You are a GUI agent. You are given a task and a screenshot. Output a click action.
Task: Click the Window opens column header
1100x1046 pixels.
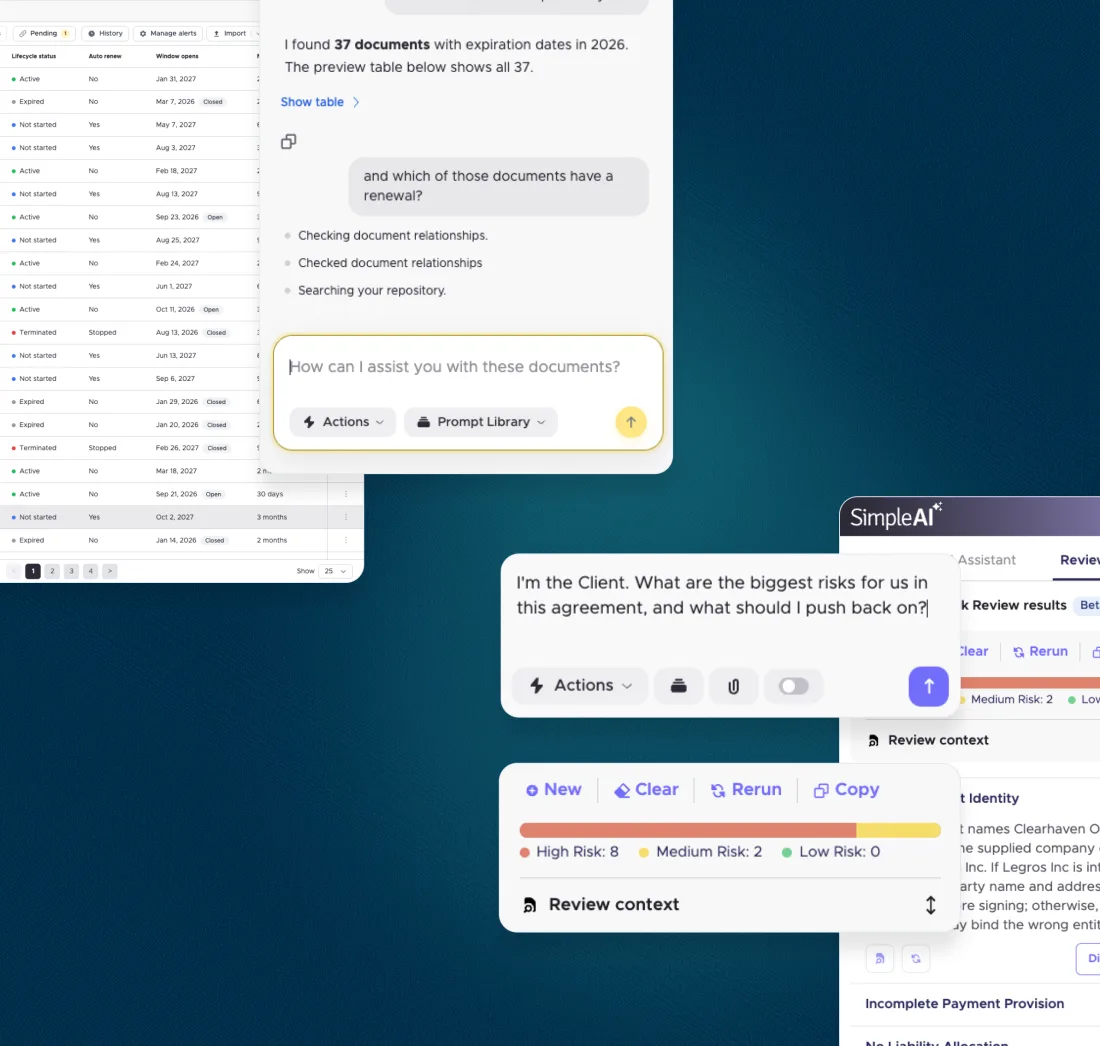pyautogui.click(x=177, y=56)
